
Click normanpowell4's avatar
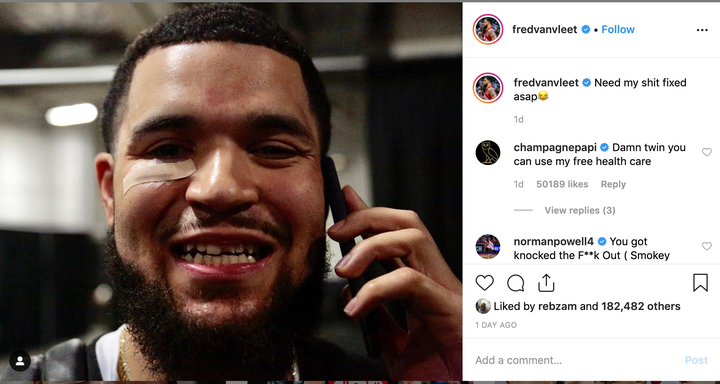pos(488,247)
